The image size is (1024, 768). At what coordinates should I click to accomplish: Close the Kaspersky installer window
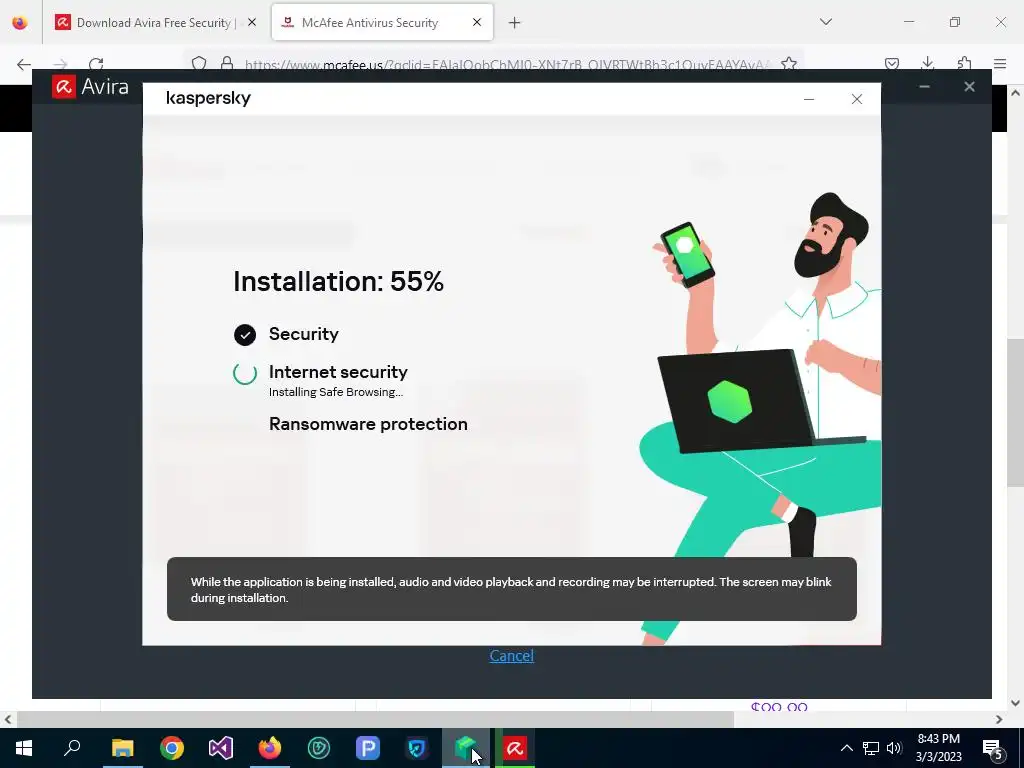857,99
